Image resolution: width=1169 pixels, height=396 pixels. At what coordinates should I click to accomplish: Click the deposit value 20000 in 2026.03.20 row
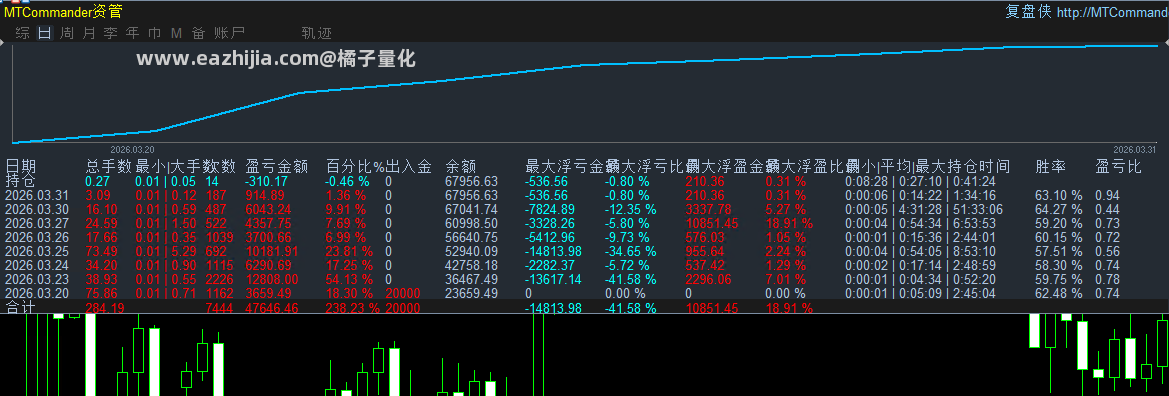click(x=403, y=293)
